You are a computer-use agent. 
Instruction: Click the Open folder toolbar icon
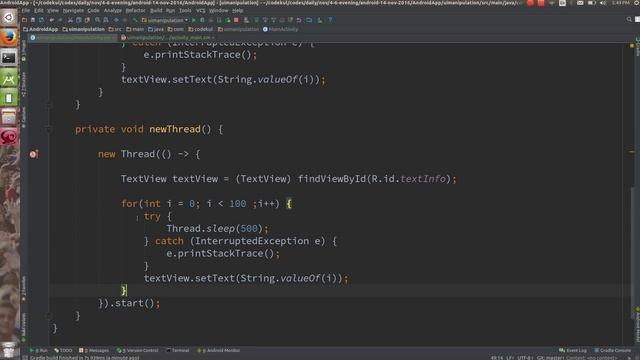coord(24,20)
